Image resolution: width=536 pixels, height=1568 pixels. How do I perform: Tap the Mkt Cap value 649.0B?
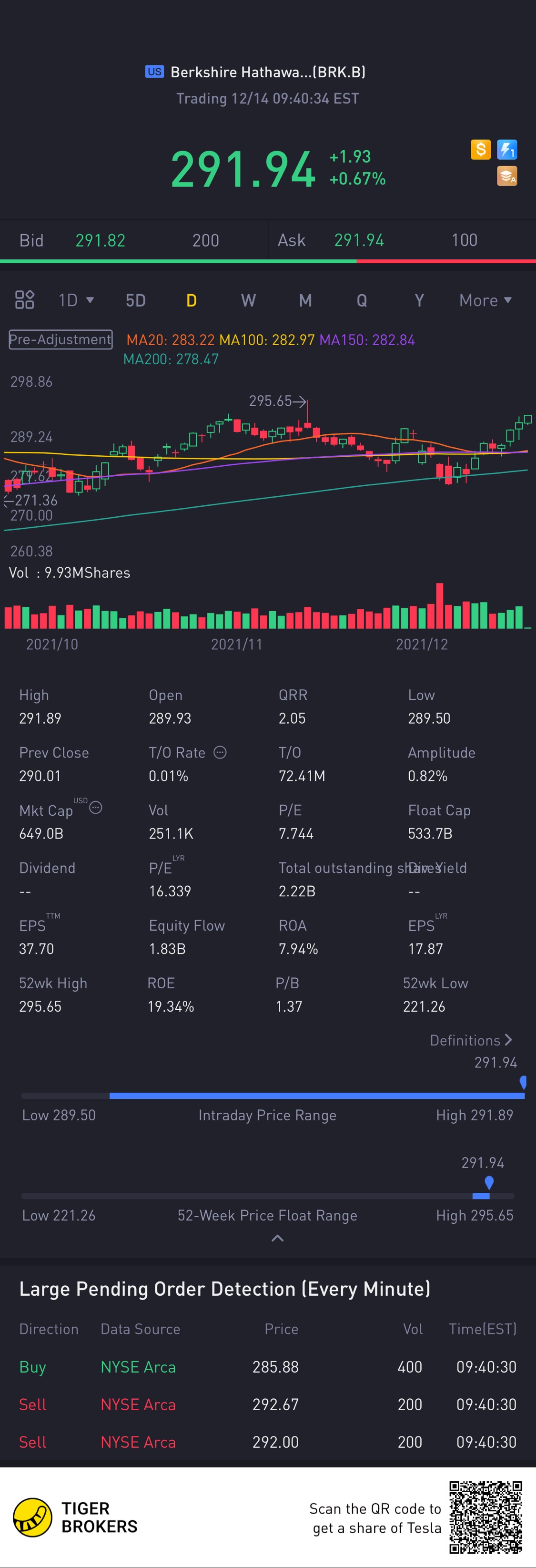point(41,833)
